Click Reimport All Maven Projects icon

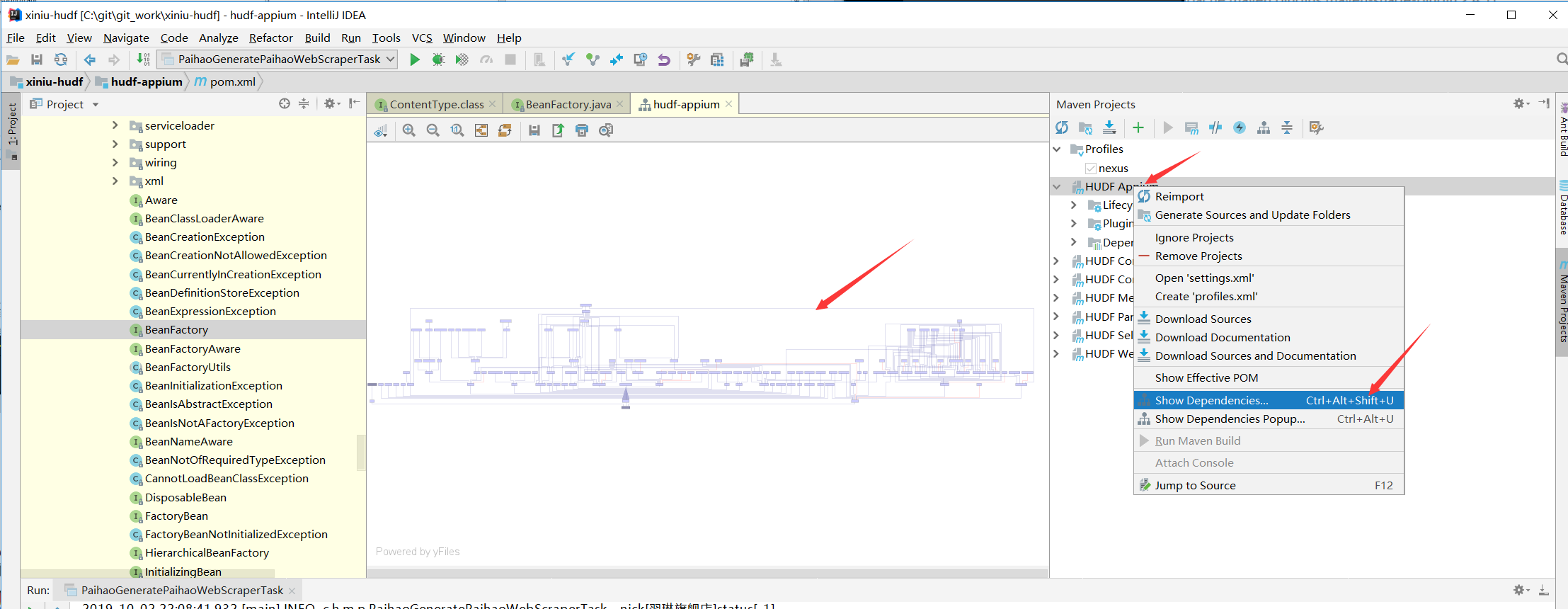(1062, 127)
